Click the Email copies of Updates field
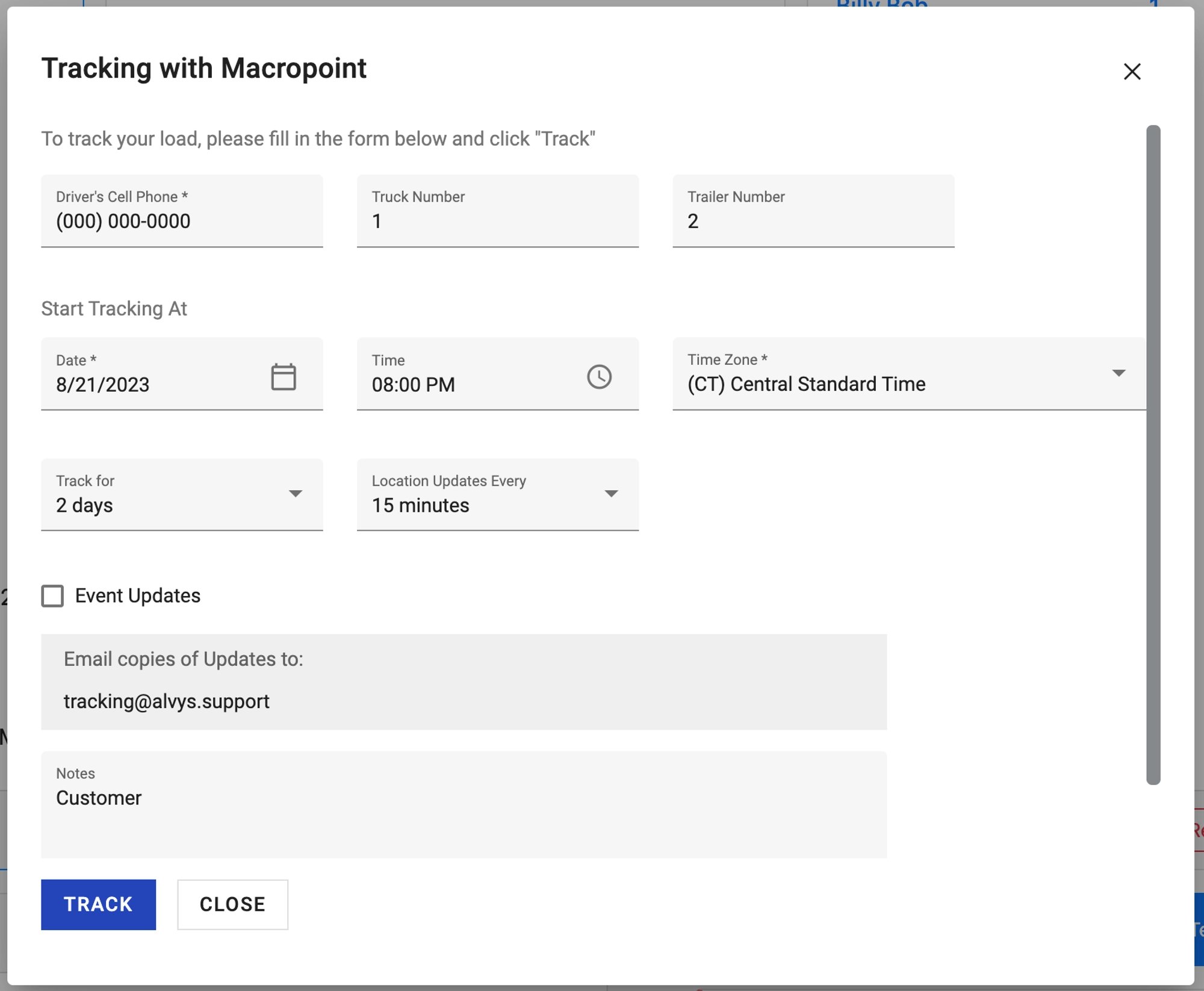Viewport: 1204px width, 991px height. pyautogui.click(x=464, y=682)
